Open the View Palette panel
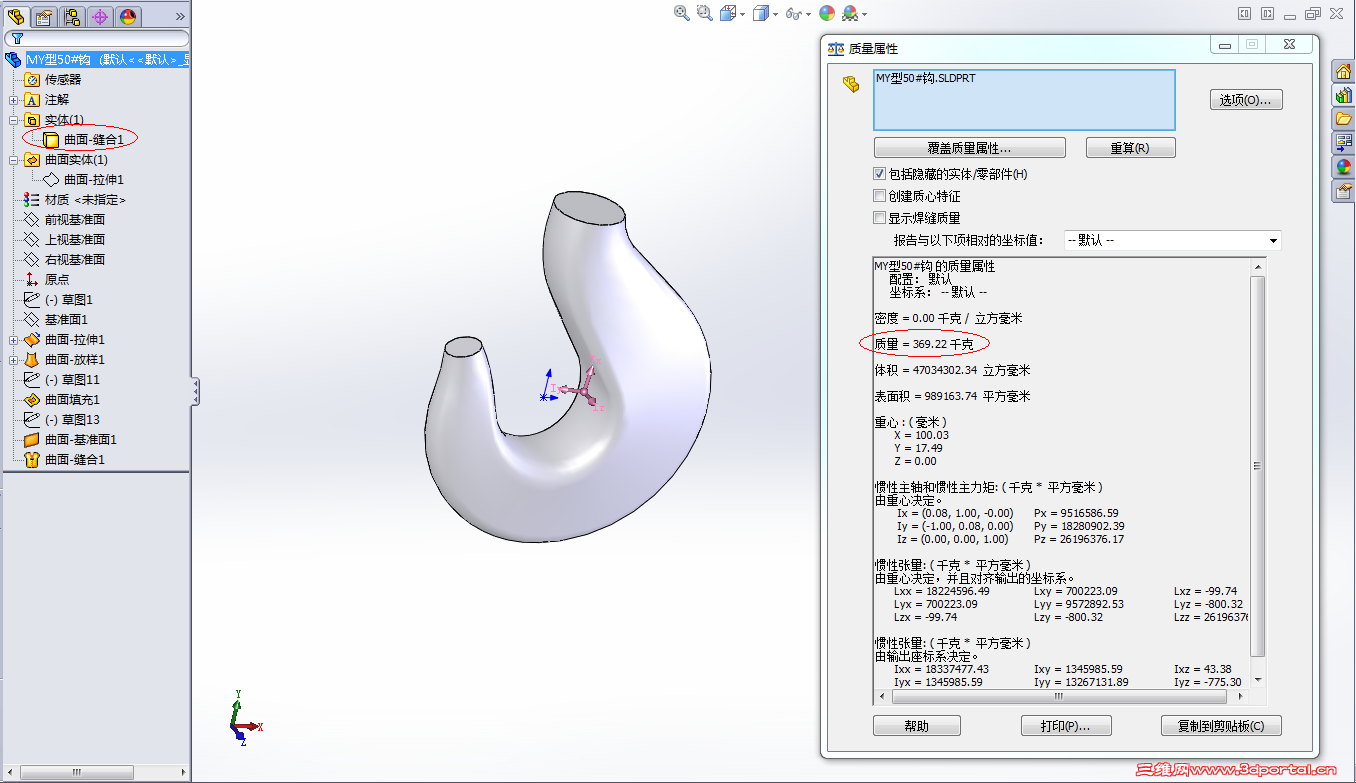1356x783 pixels. tap(1344, 143)
